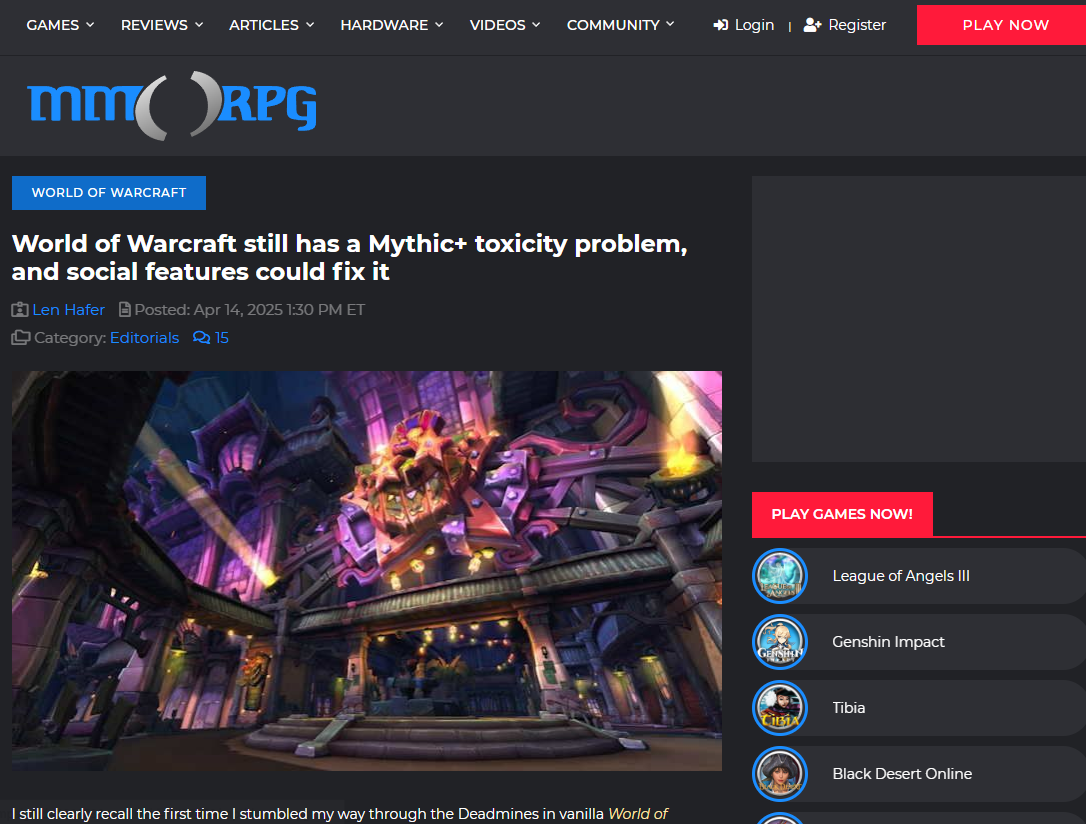Screen dimensions: 1086x824
Task: Click the Play Games Now! header
Action: [x=842, y=514]
